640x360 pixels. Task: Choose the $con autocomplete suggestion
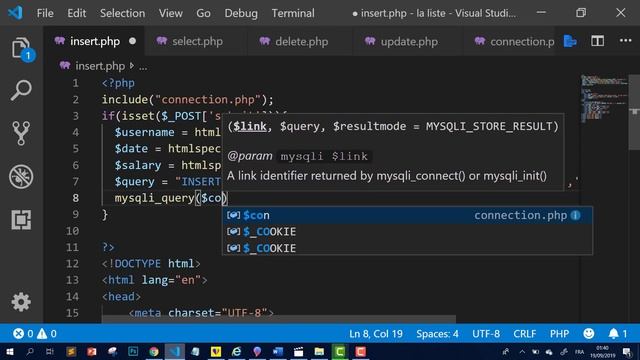[407, 215]
